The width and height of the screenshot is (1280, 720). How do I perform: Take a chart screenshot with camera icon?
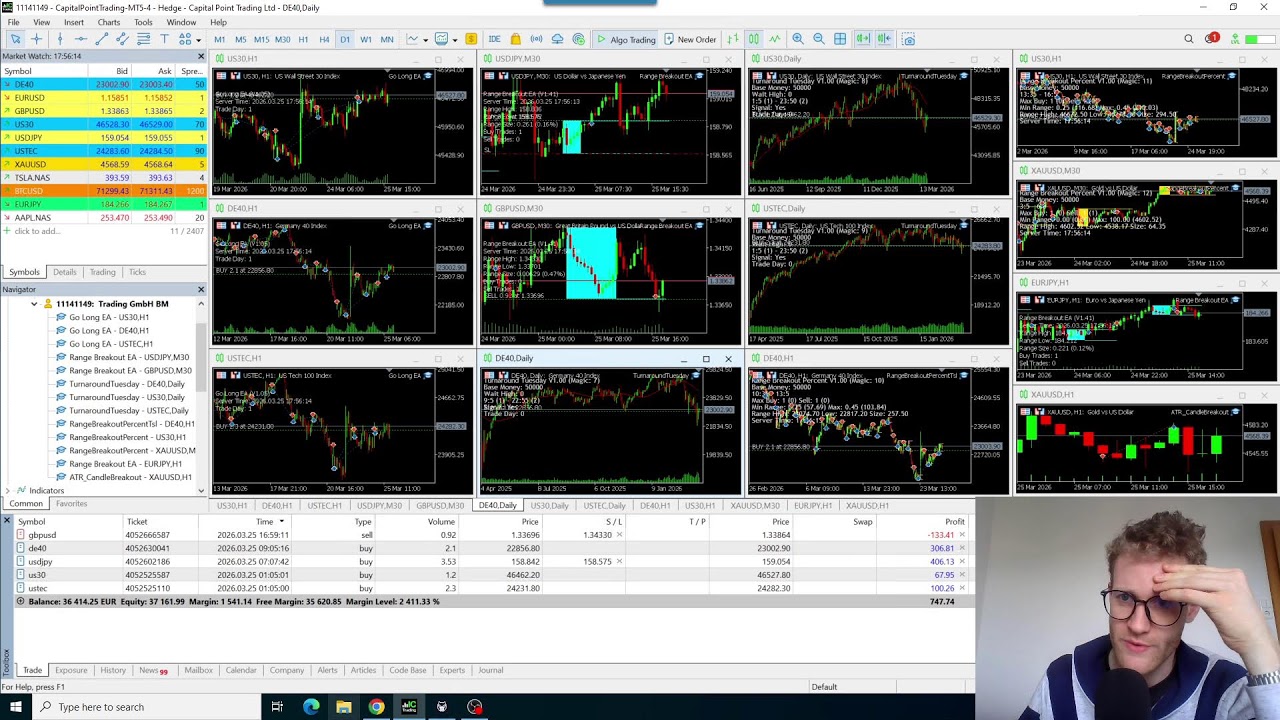coord(908,39)
